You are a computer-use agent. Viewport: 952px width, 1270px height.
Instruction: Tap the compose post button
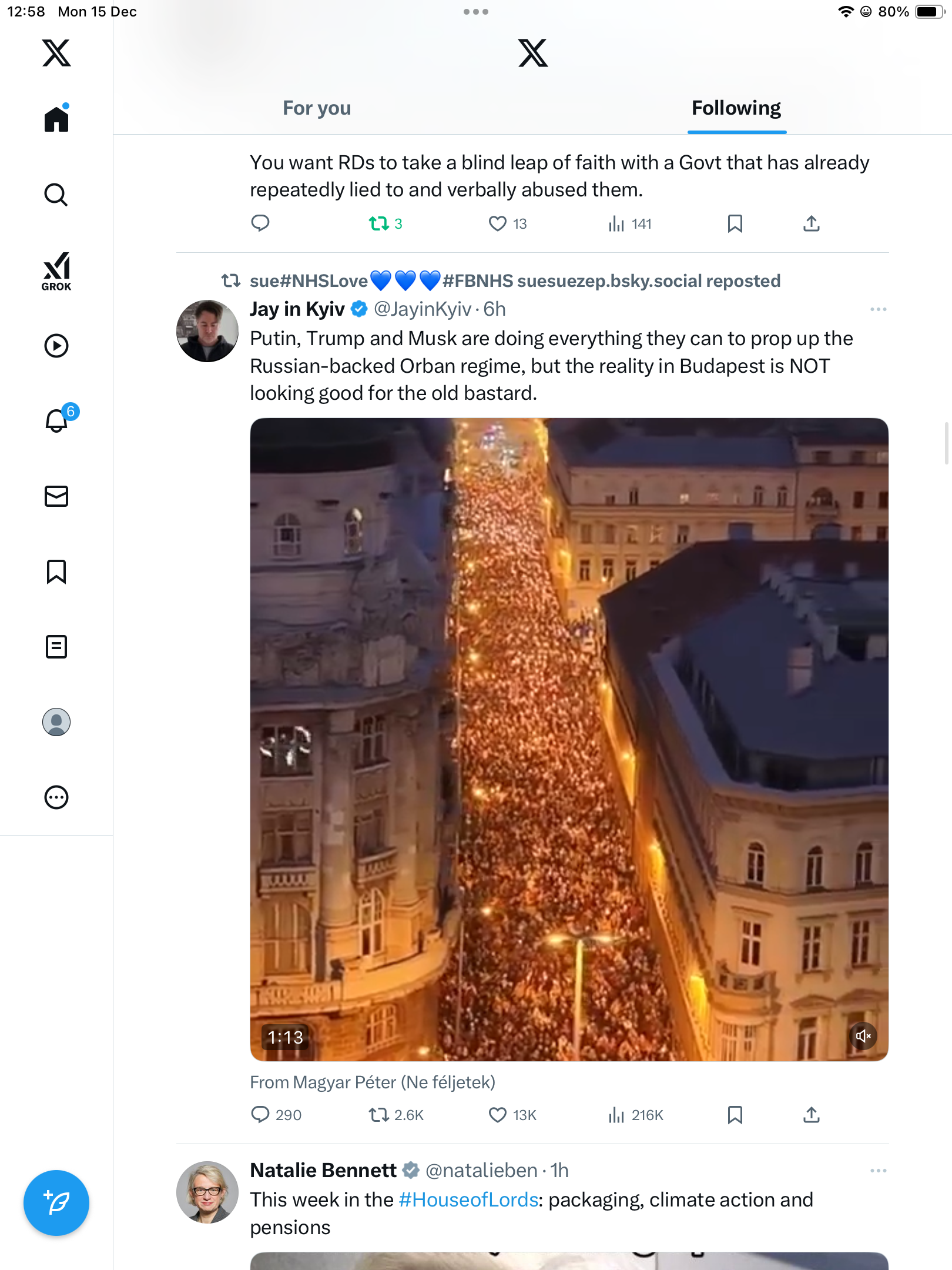point(56,1203)
